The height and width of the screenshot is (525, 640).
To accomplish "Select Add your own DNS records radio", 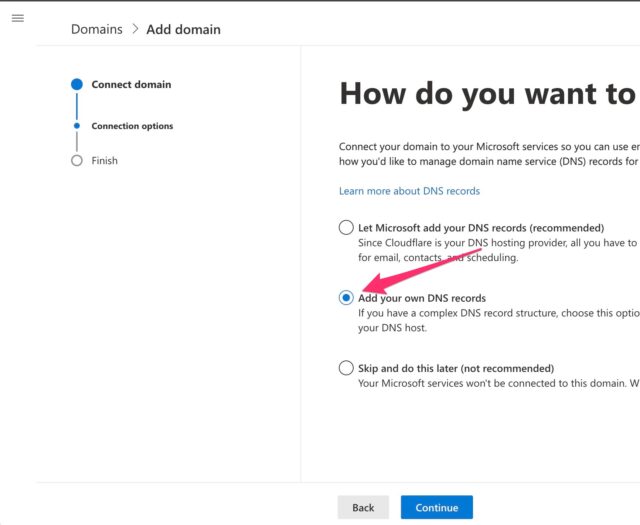I will point(346,298).
